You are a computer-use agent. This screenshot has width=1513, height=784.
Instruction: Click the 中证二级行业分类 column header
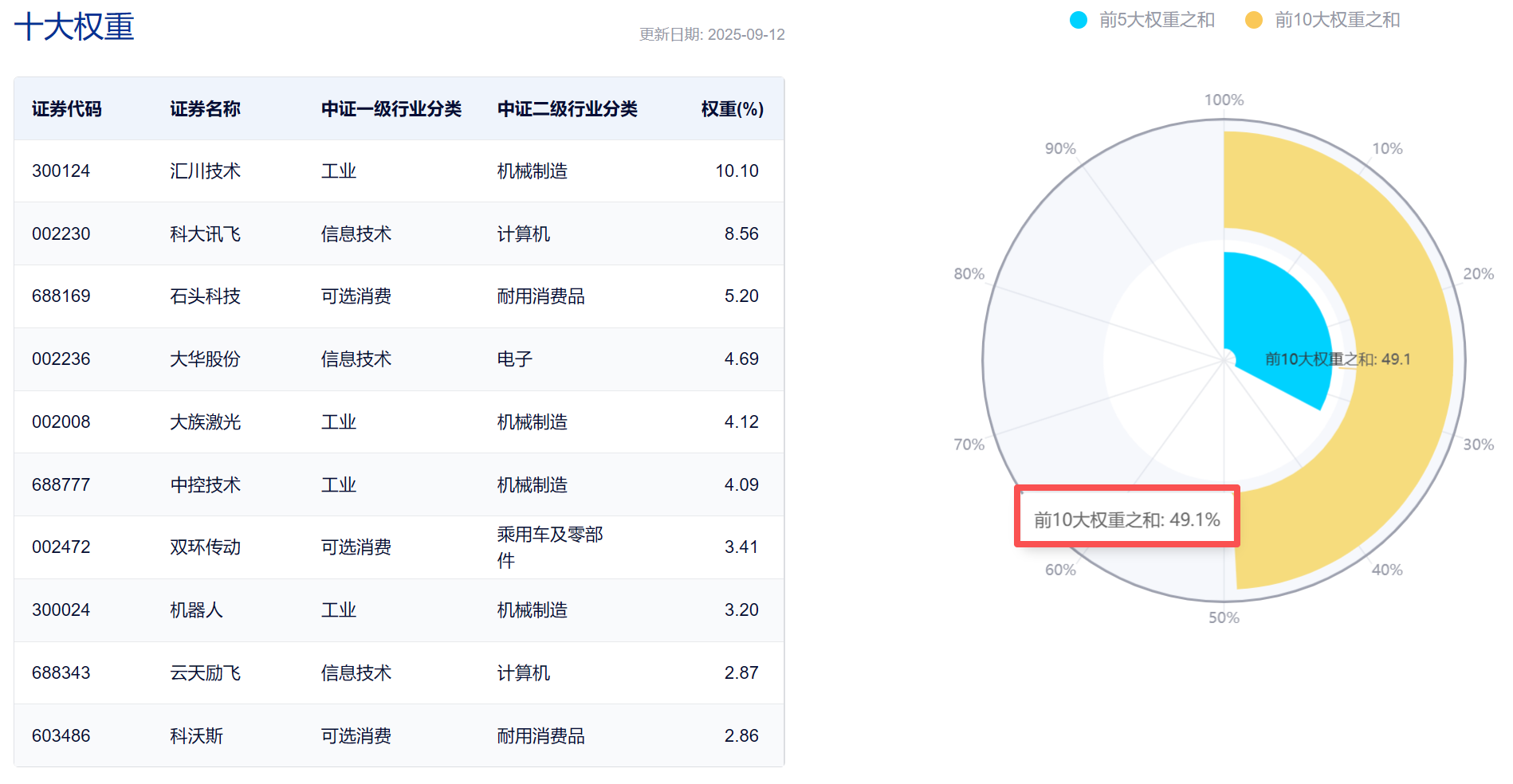pos(568,108)
